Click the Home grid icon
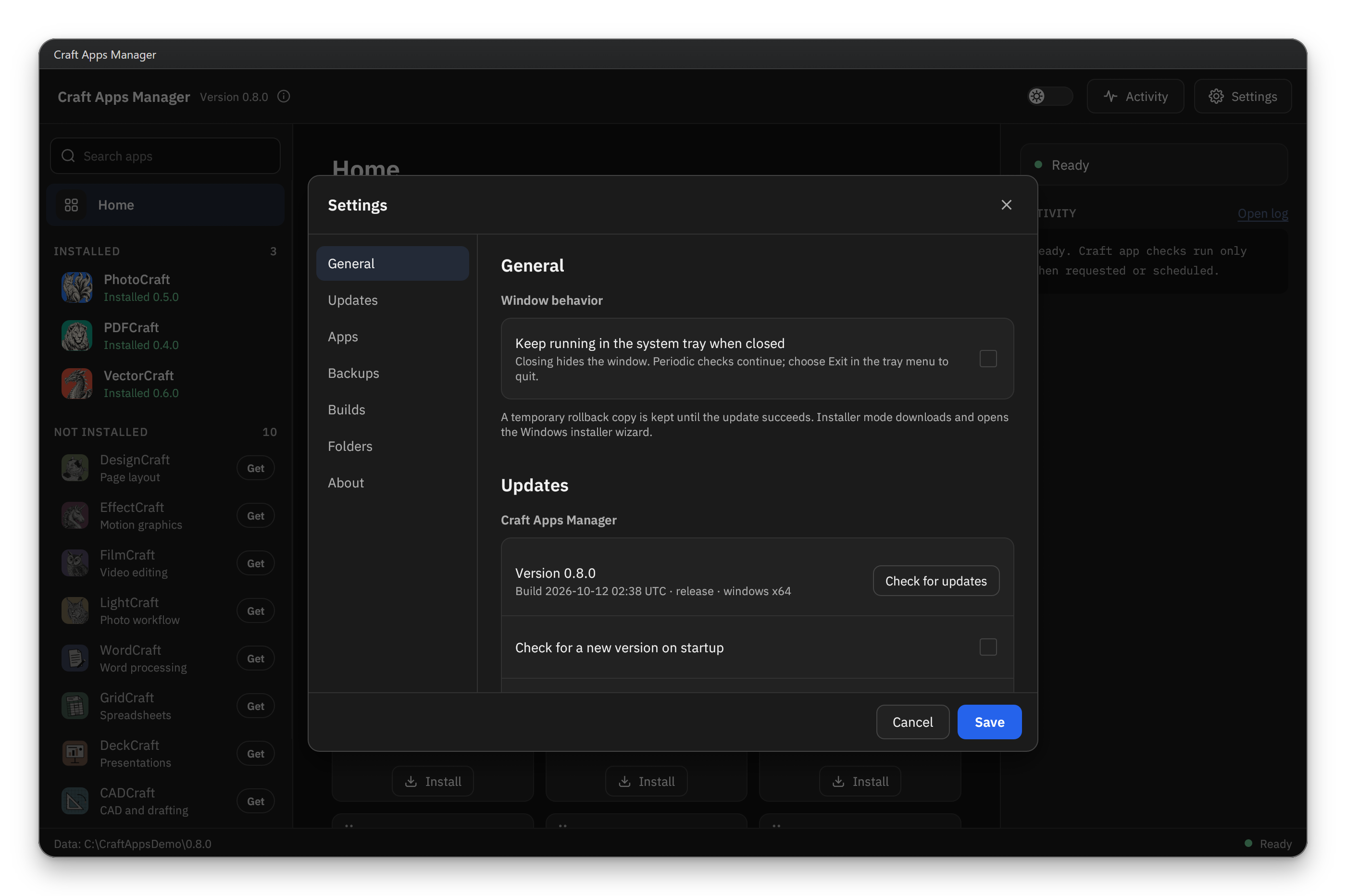The width and height of the screenshot is (1346, 896). [x=72, y=205]
